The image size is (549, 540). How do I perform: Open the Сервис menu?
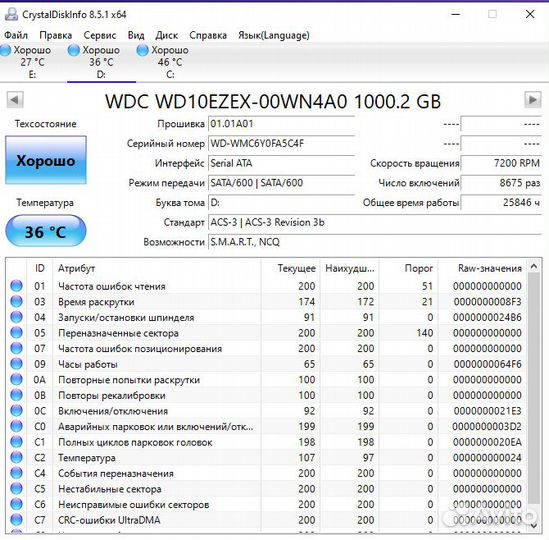(100, 35)
